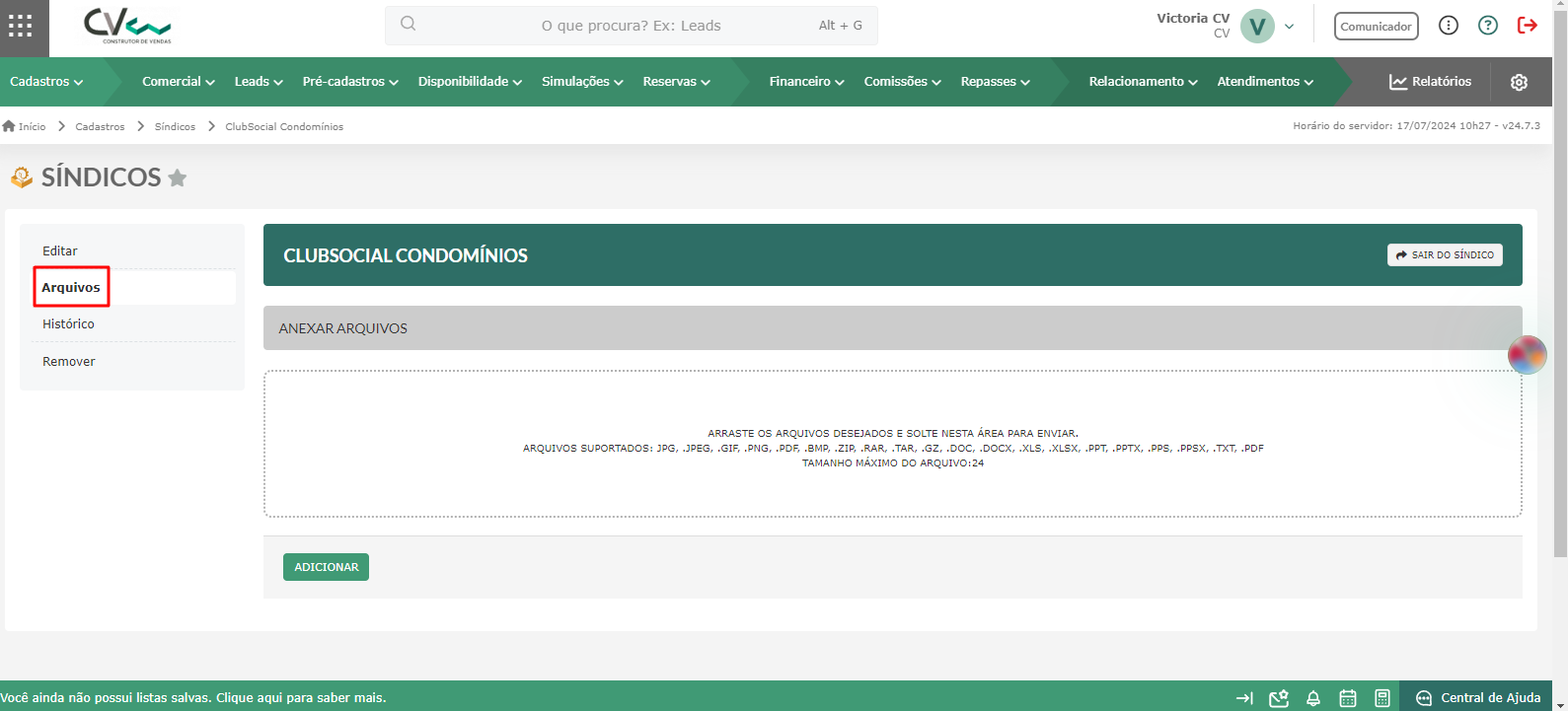
Task: Click the file drop area
Action: [893, 444]
